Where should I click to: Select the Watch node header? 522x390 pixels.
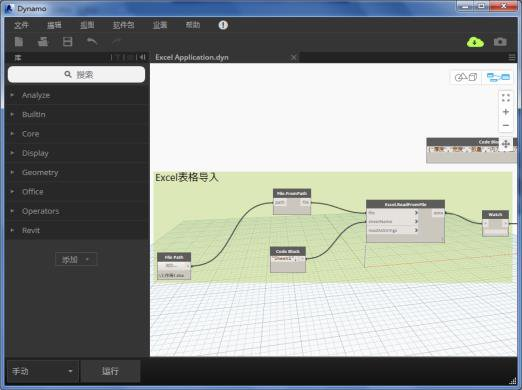(495, 214)
